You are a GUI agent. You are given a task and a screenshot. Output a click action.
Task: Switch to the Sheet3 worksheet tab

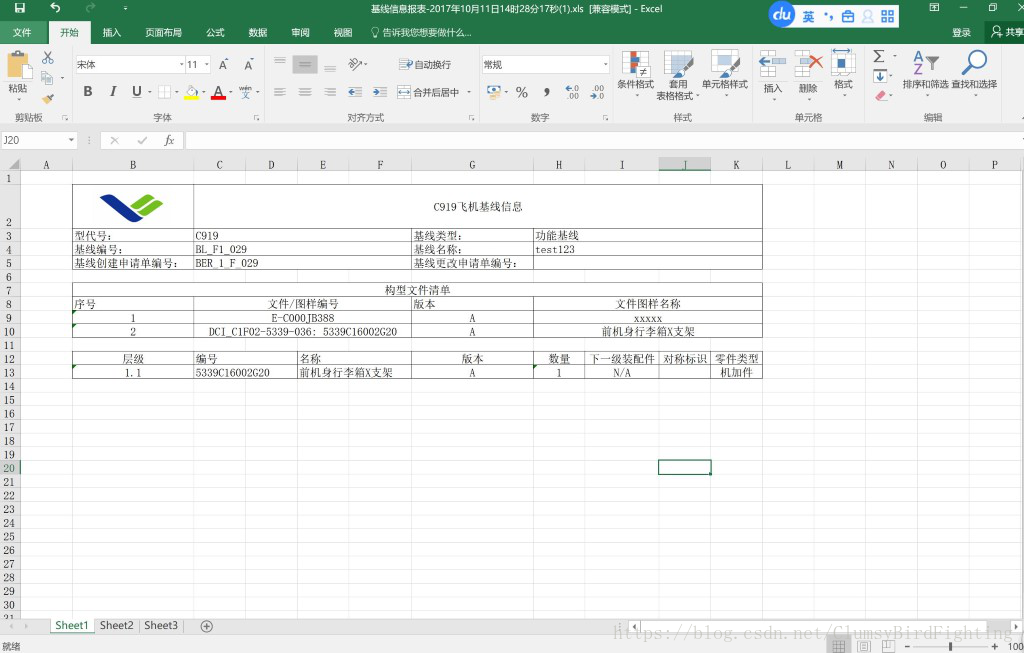(161, 626)
